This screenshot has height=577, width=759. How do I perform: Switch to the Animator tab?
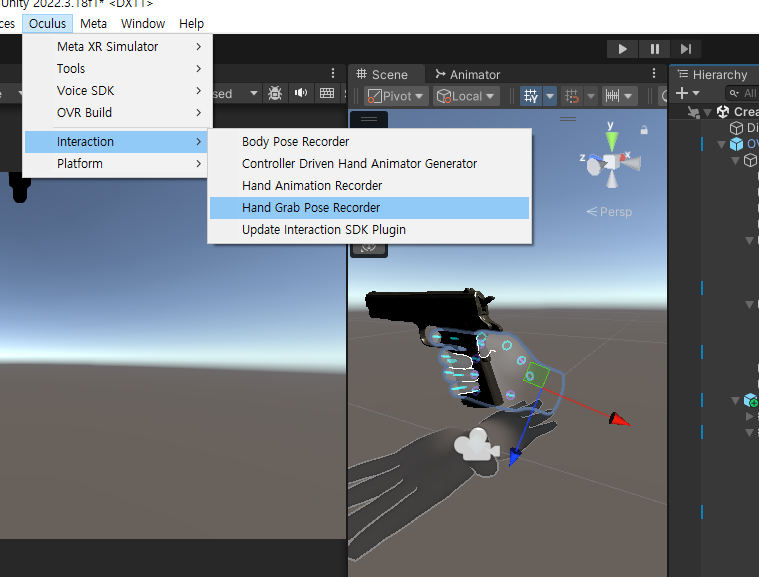click(x=468, y=75)
